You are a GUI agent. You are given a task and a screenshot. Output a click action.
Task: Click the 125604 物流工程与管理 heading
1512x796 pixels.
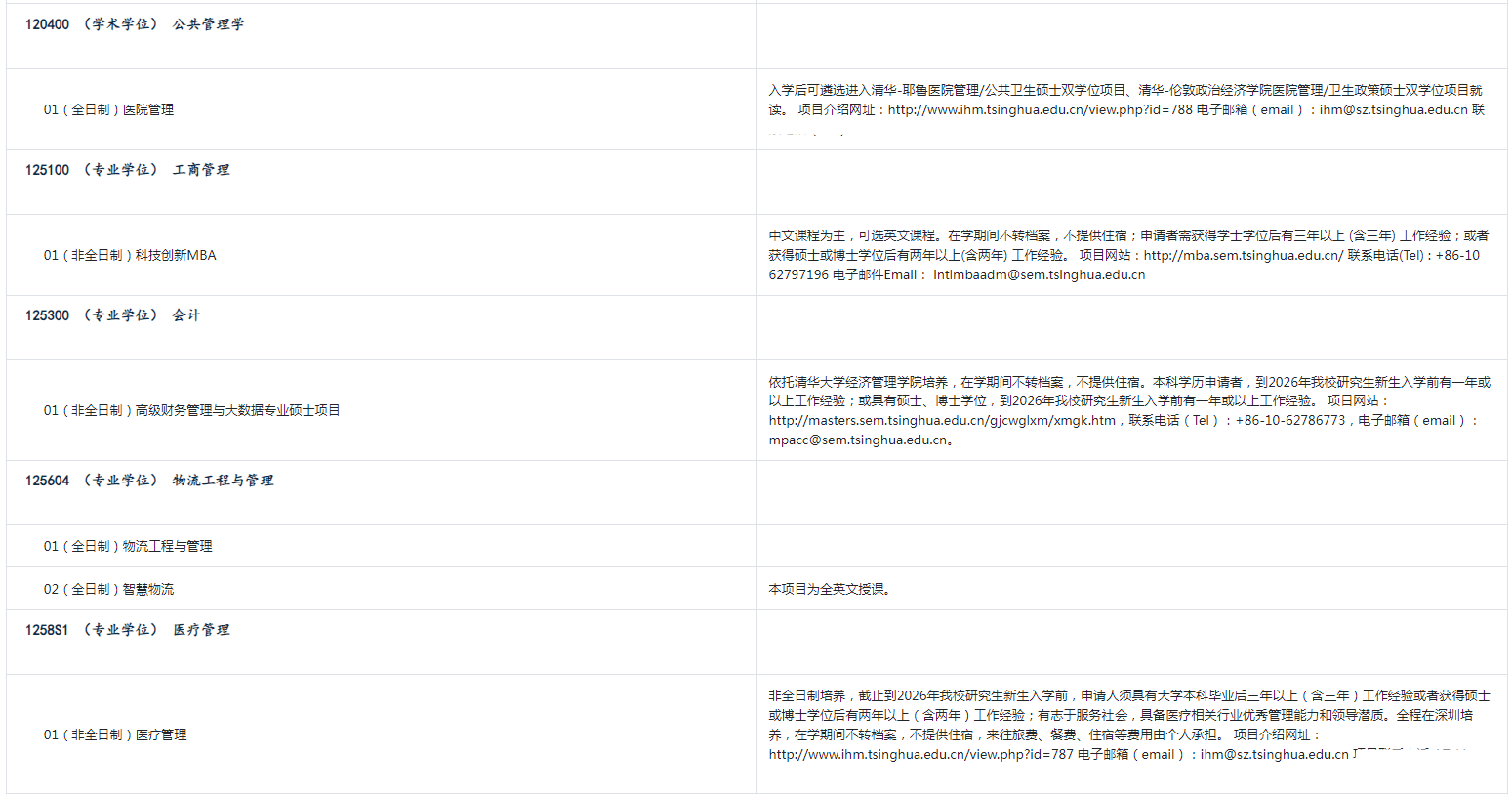(x=149, y=481)
